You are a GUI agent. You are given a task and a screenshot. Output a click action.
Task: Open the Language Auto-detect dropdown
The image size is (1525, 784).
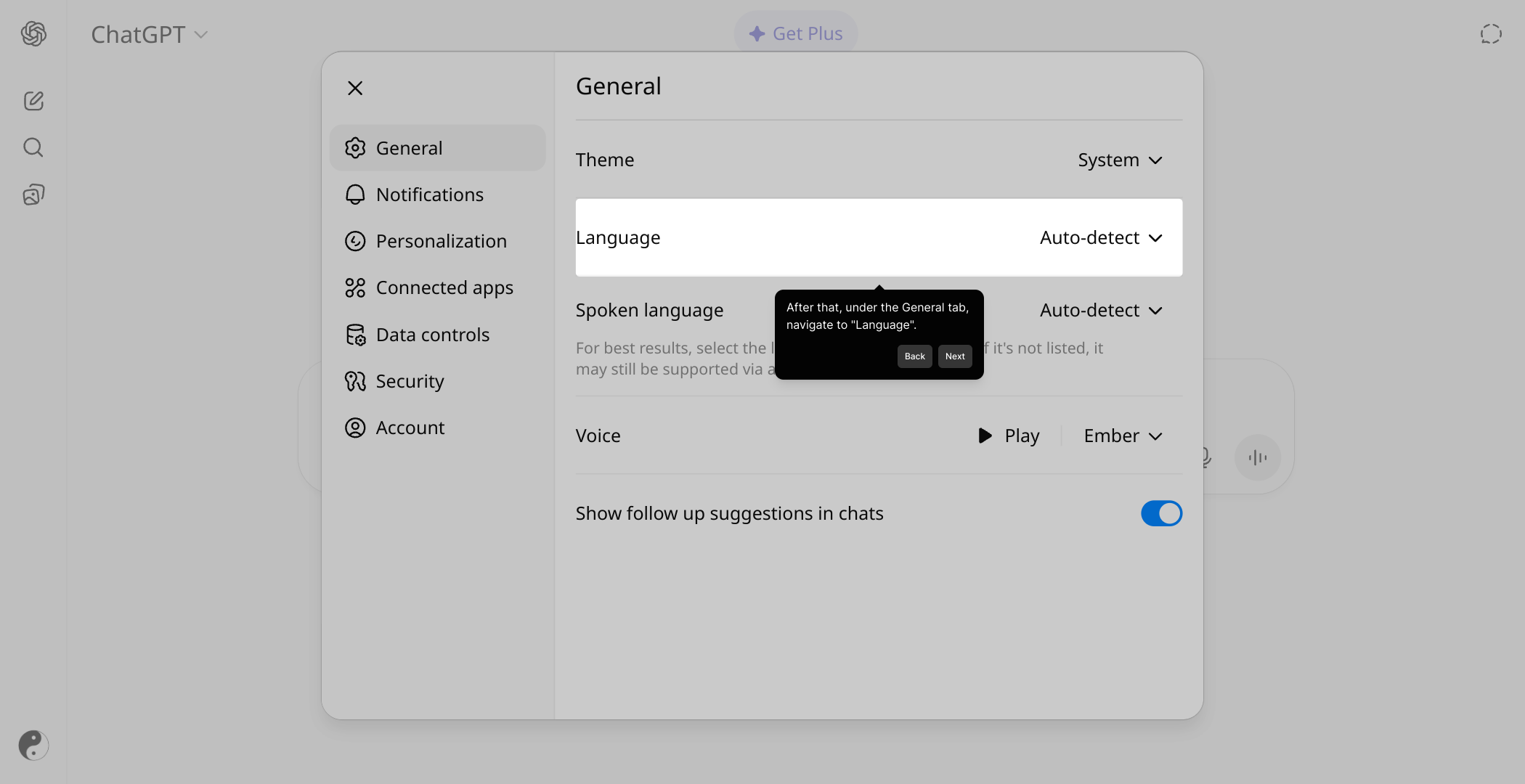point(1102,237)
